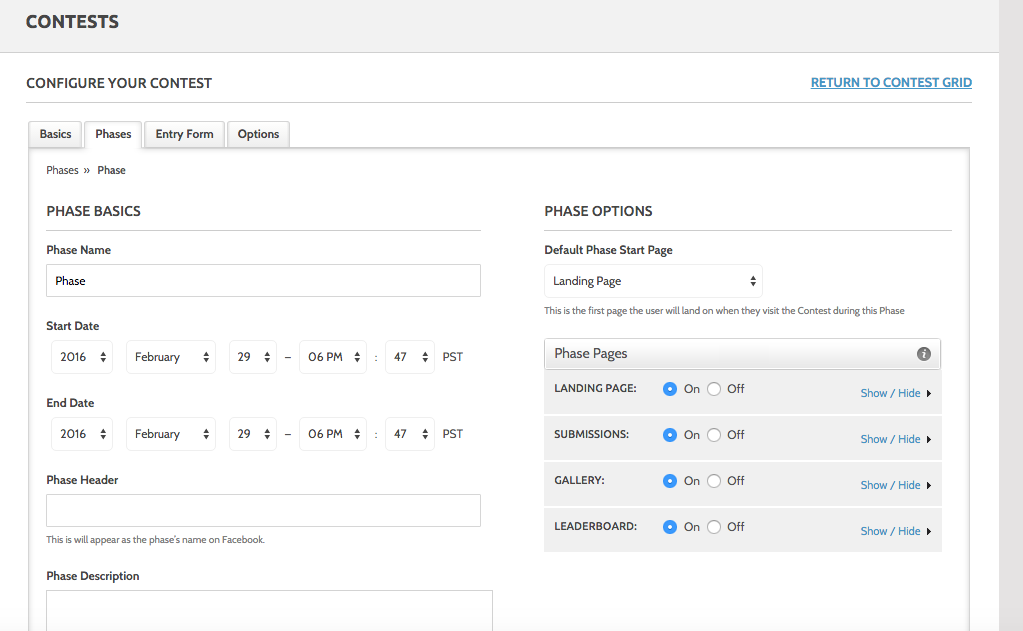This screenshot has height=631, width=1023.
Task: Select Off for Submissions page
Action: click(714, 435)
